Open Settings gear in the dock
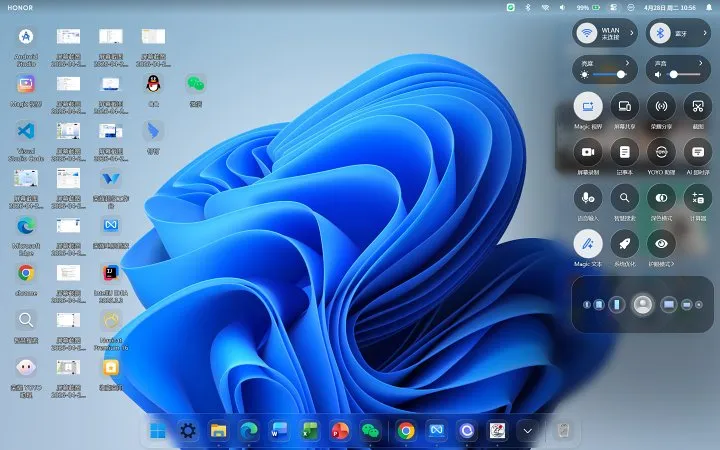This screenshot has height=450, width=720. pos(188,431)
